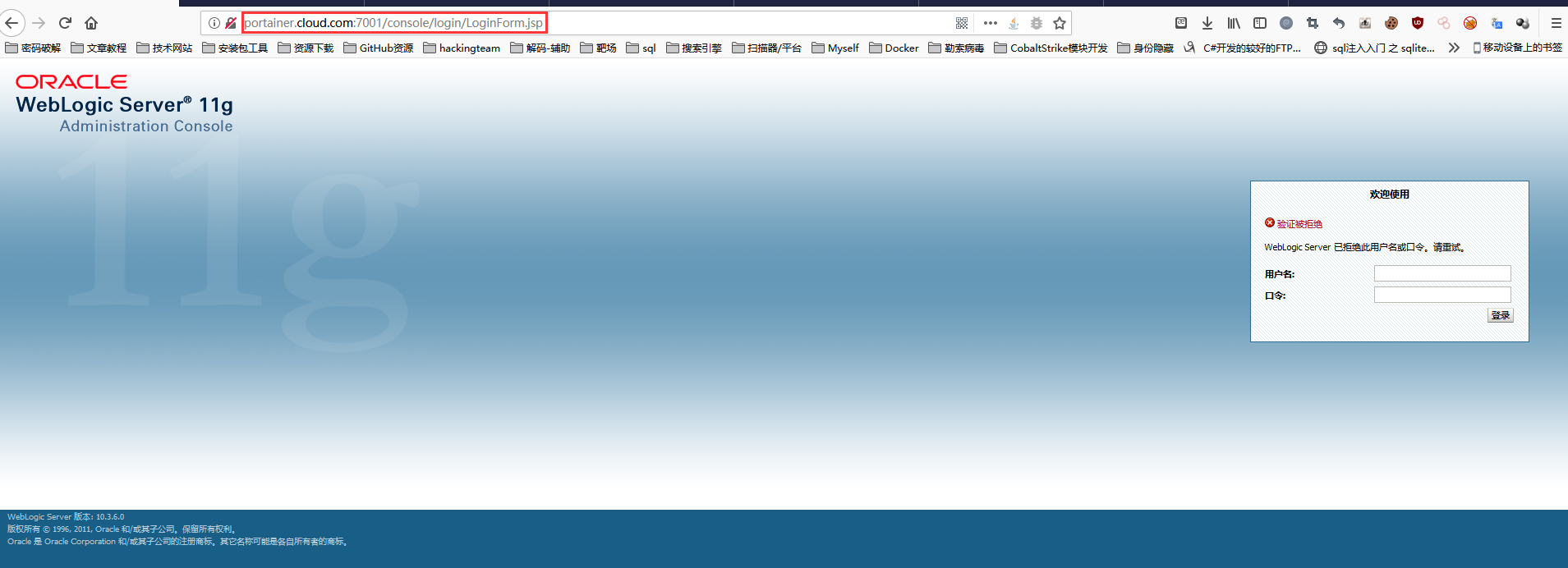The width and height of the screenshot is (1568, 568).
Task: Open the cookie extension icon
Action: (1391, 23)
